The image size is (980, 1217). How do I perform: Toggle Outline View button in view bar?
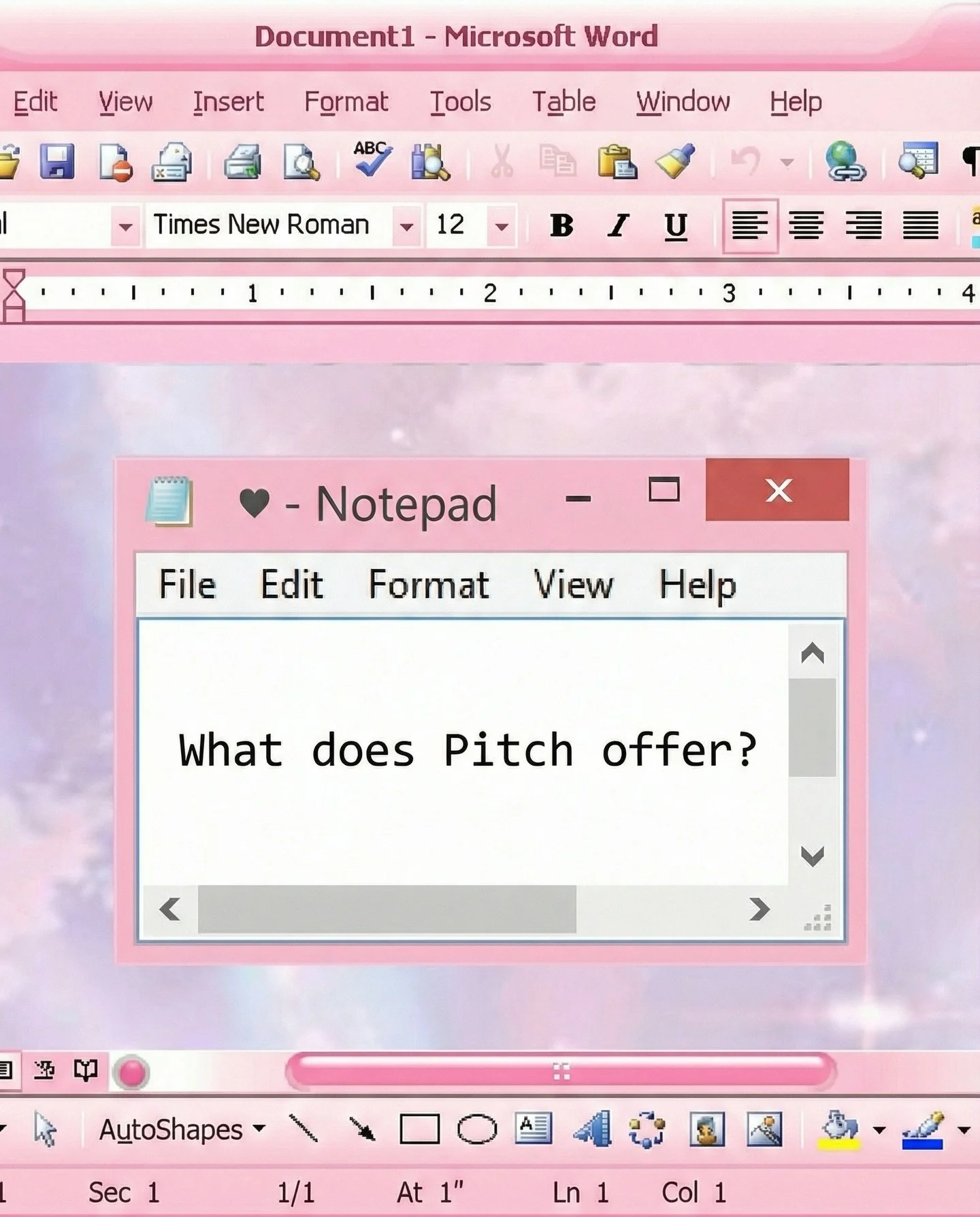[x=44, y=1071]
